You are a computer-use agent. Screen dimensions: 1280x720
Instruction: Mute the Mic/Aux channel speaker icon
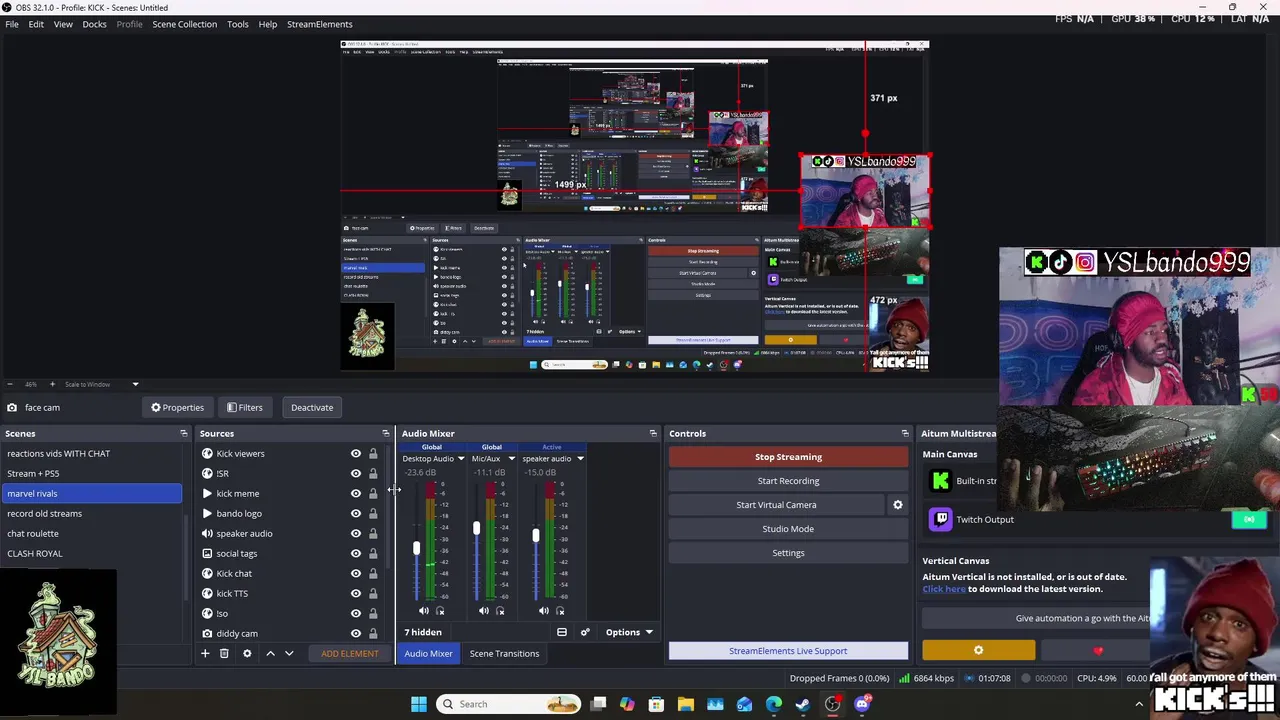(484, 610)
